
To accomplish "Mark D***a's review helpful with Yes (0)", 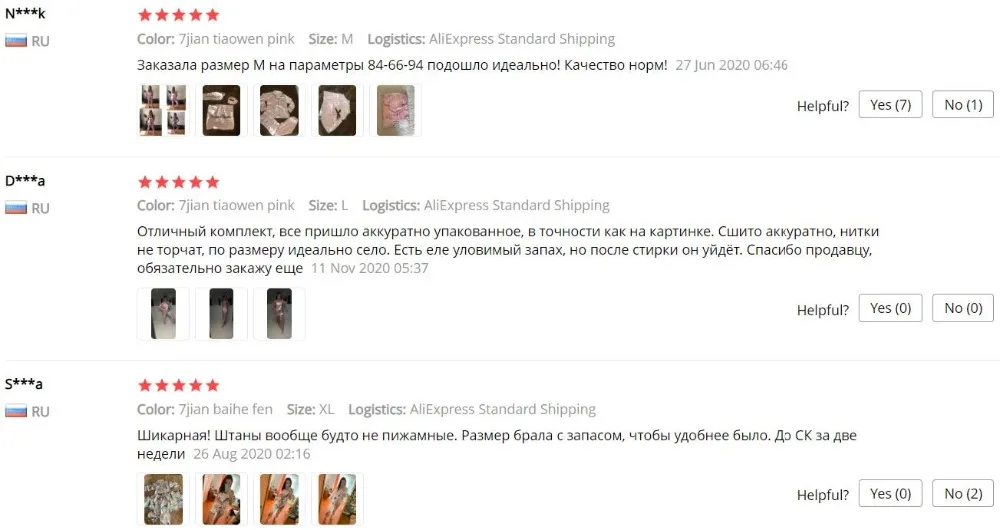I will 890,308.
